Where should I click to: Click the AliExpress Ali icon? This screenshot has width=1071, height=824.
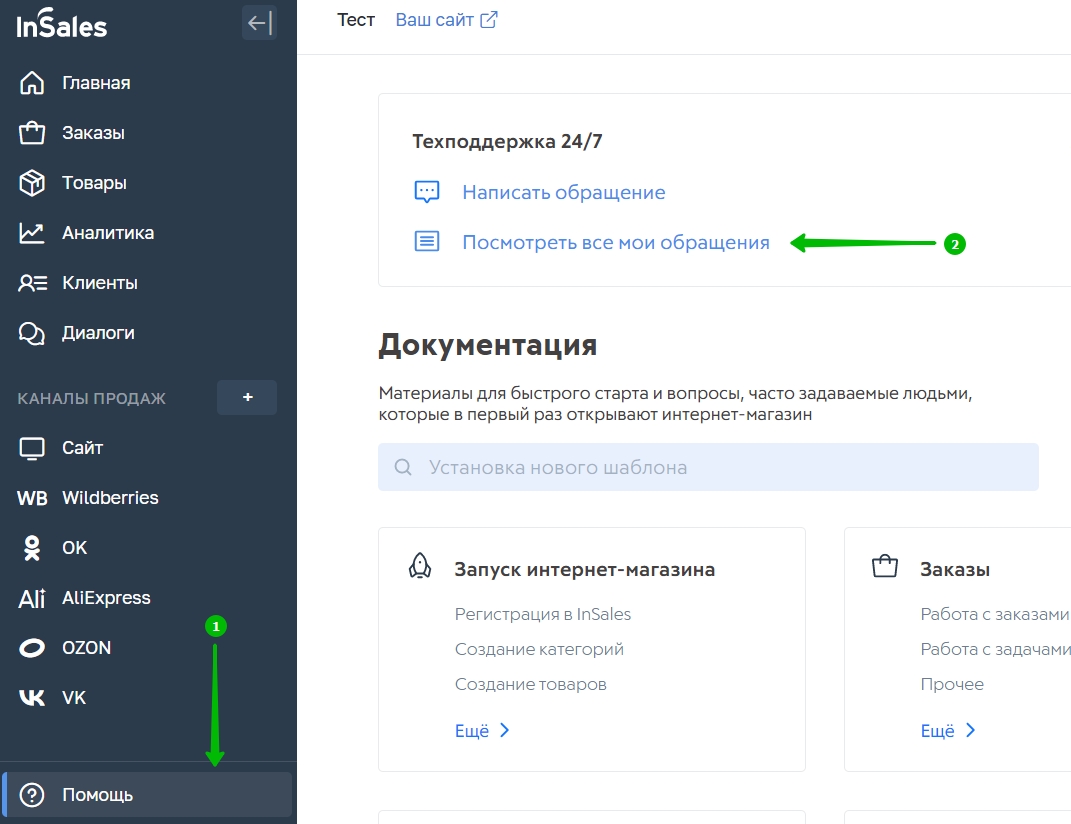click(31, 599)
